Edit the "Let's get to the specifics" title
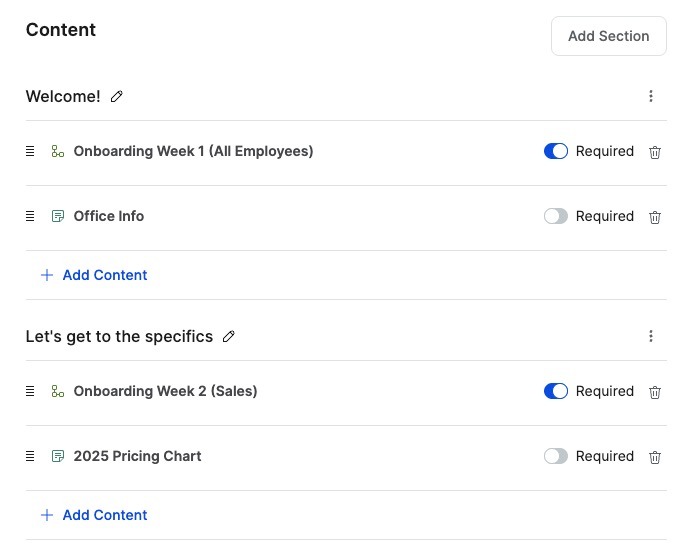 coord(229,337)
